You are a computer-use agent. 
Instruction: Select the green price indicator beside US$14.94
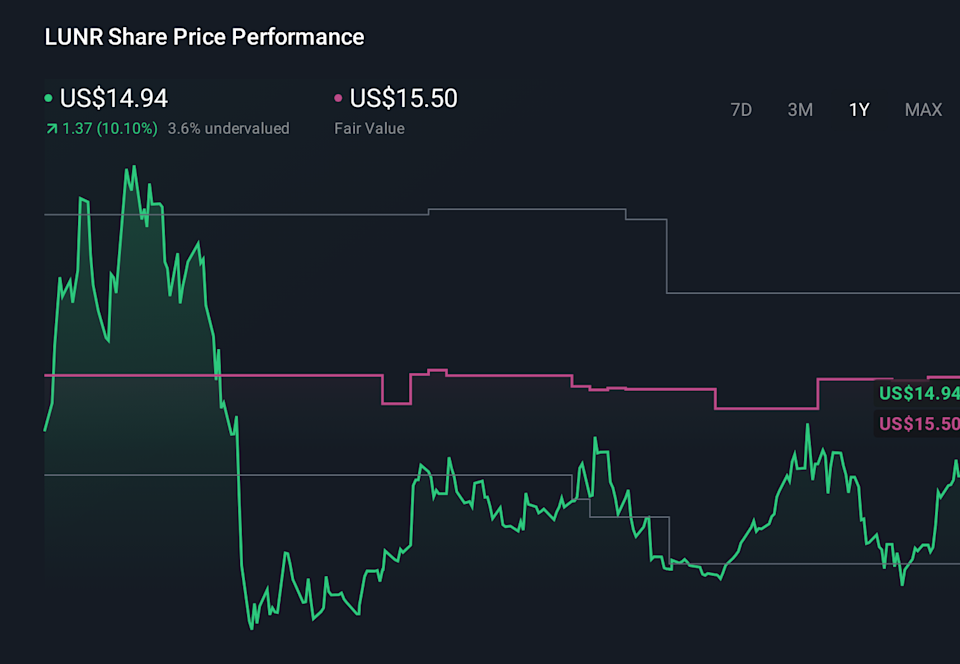pyautogui.click(x=48, y=98)
